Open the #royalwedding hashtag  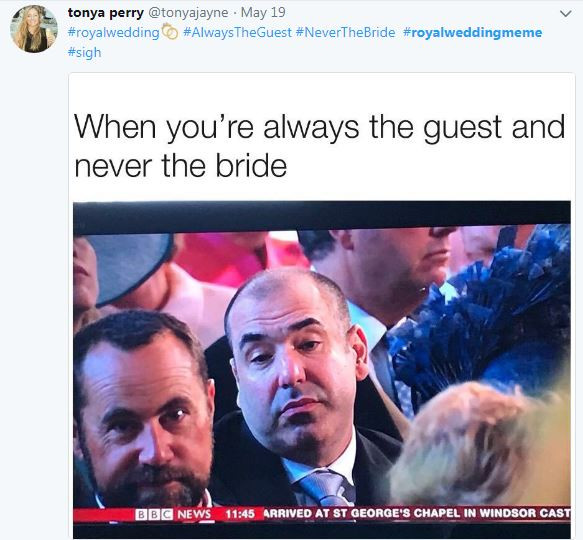pyautogui.click(x=114, y=32)
